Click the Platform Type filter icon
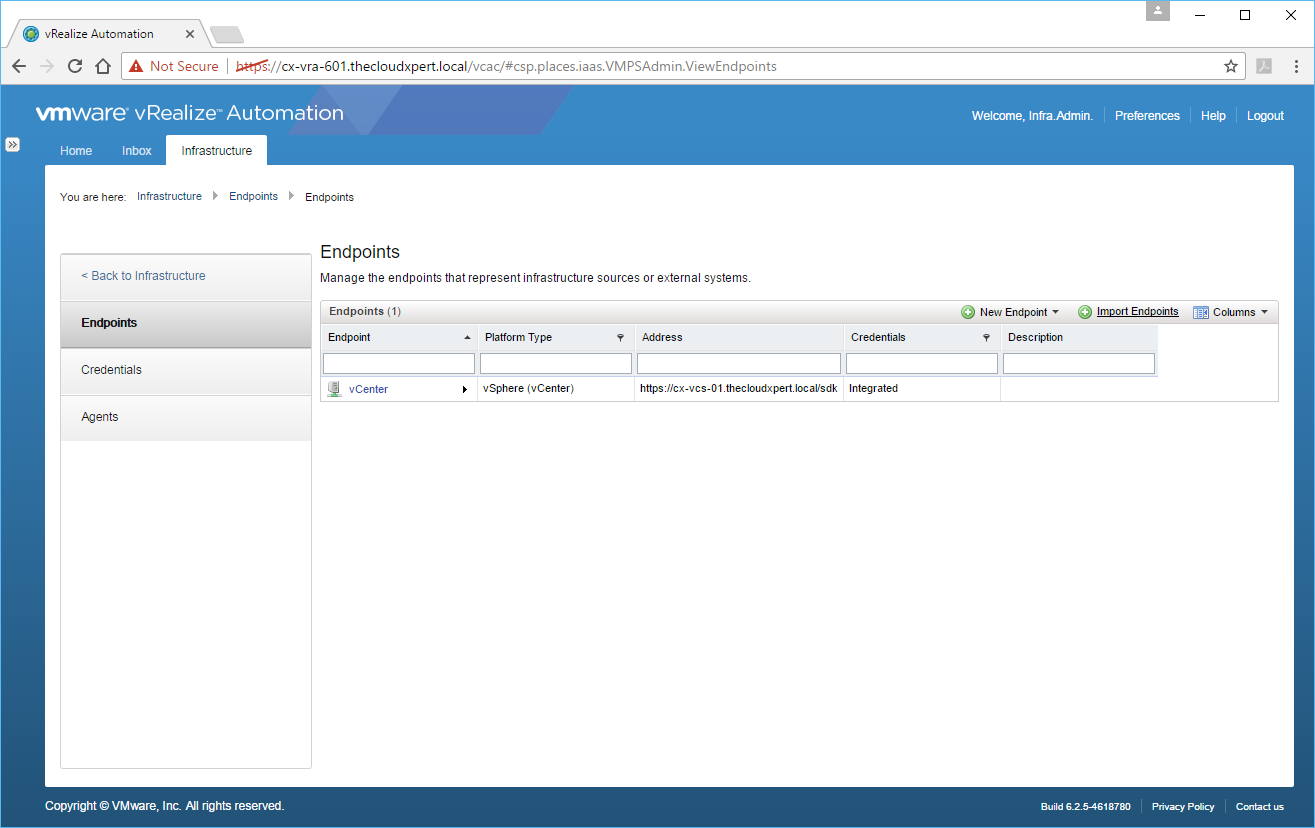This screenshot has width=1315, height=828. click(620, 338)
